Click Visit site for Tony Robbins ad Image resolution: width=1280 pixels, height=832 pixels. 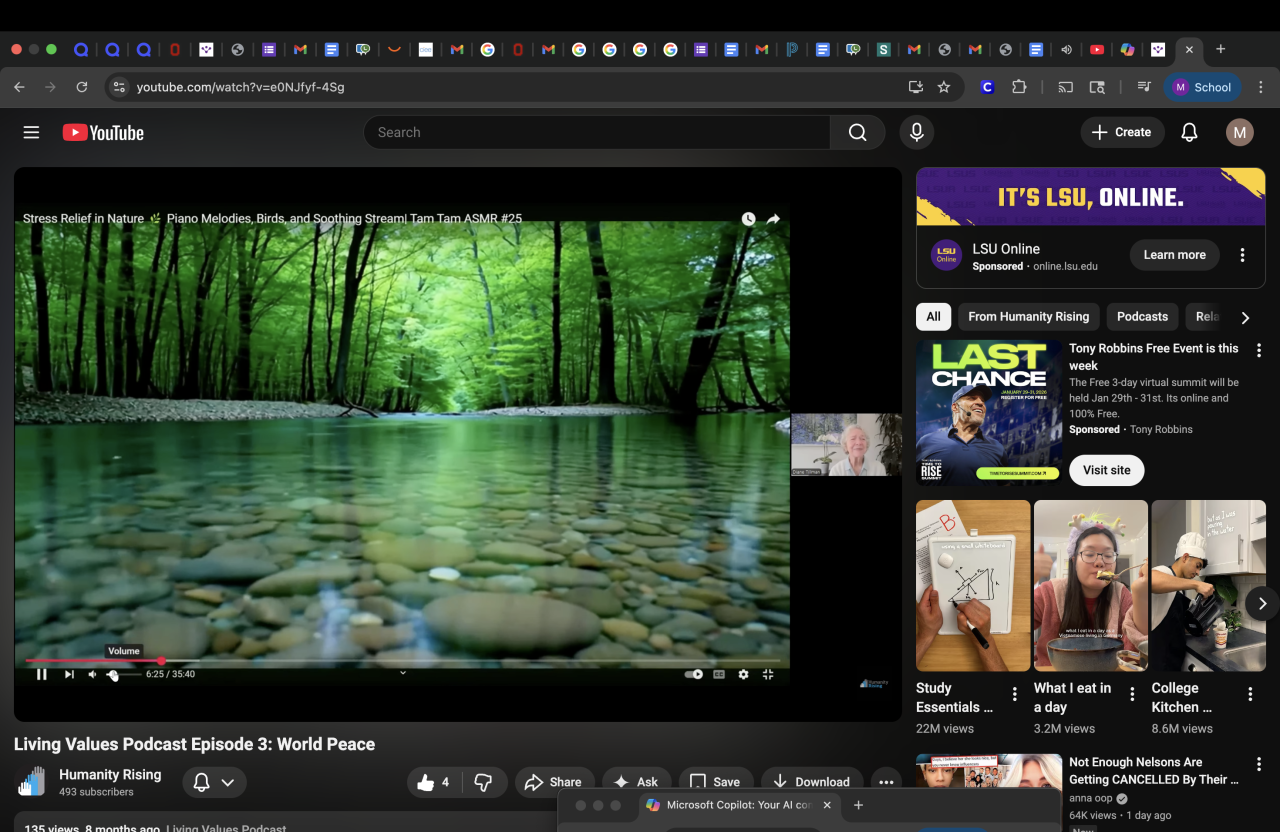click(x=1106, y=470)
